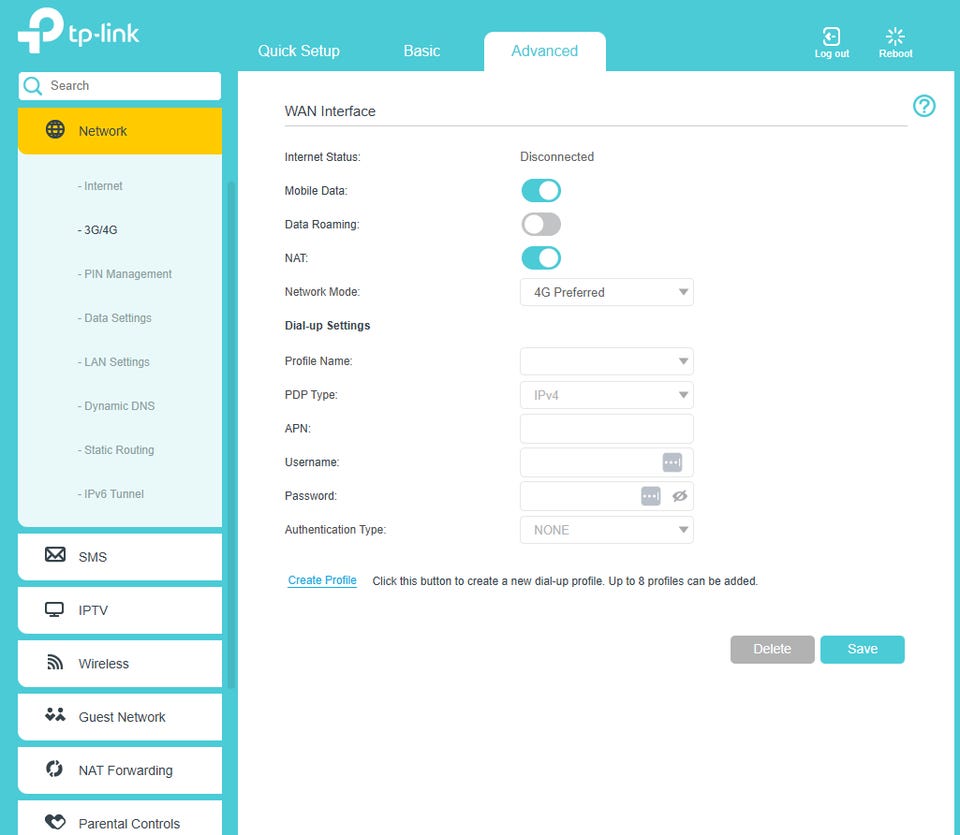Click the Dial-up Settings heading
Image resolution: width=960 pixels, height=835 pixels.
click(327, 326)
